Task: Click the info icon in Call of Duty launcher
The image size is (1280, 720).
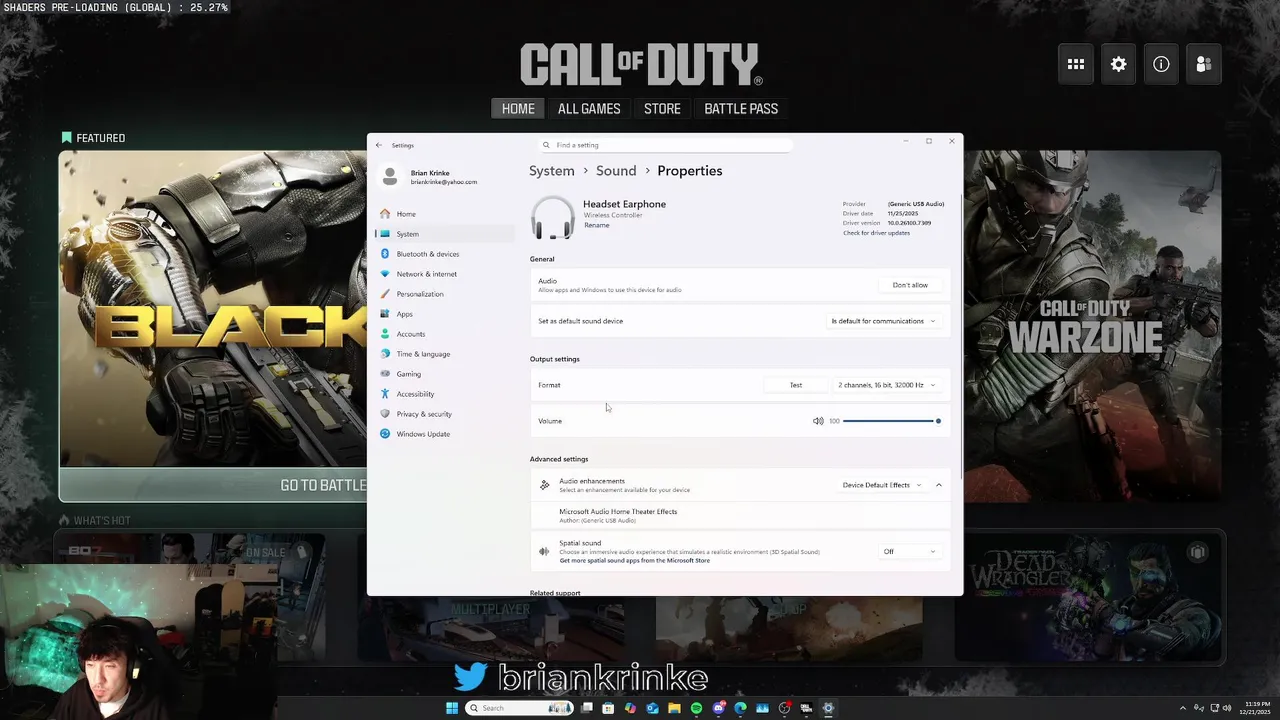Action: (x=1161, y=64)
